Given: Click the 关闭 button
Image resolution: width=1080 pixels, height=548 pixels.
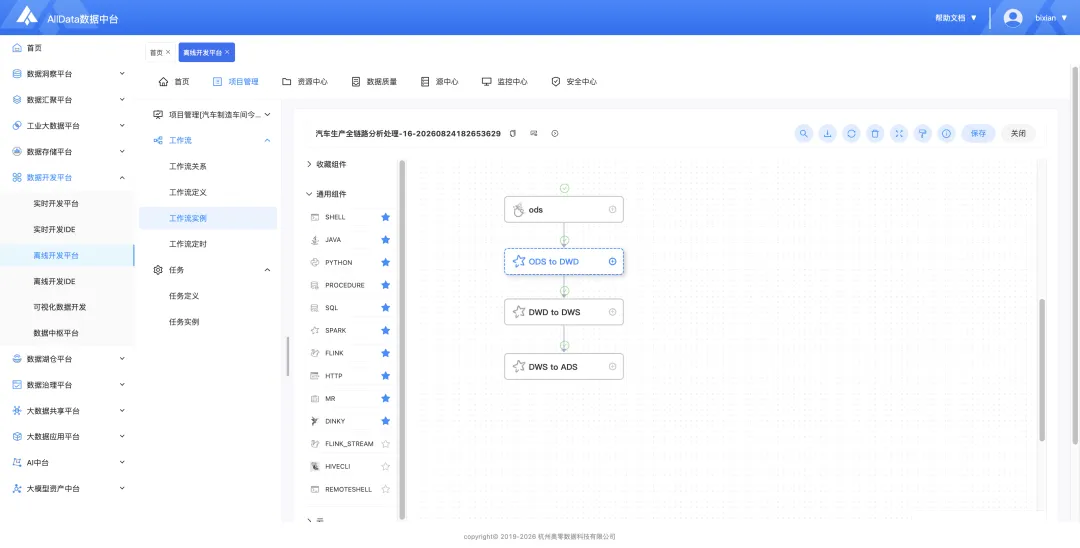Looking at the screenshot, I should click(1018, 134).
